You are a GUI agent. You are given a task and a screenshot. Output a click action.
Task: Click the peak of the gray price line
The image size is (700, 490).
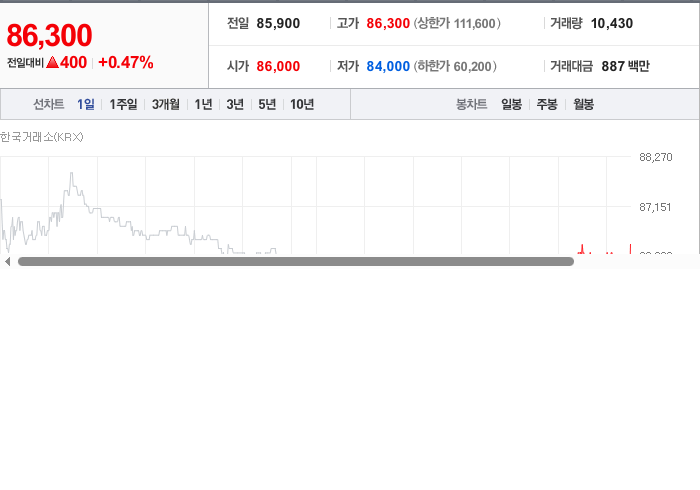point(71,173)
